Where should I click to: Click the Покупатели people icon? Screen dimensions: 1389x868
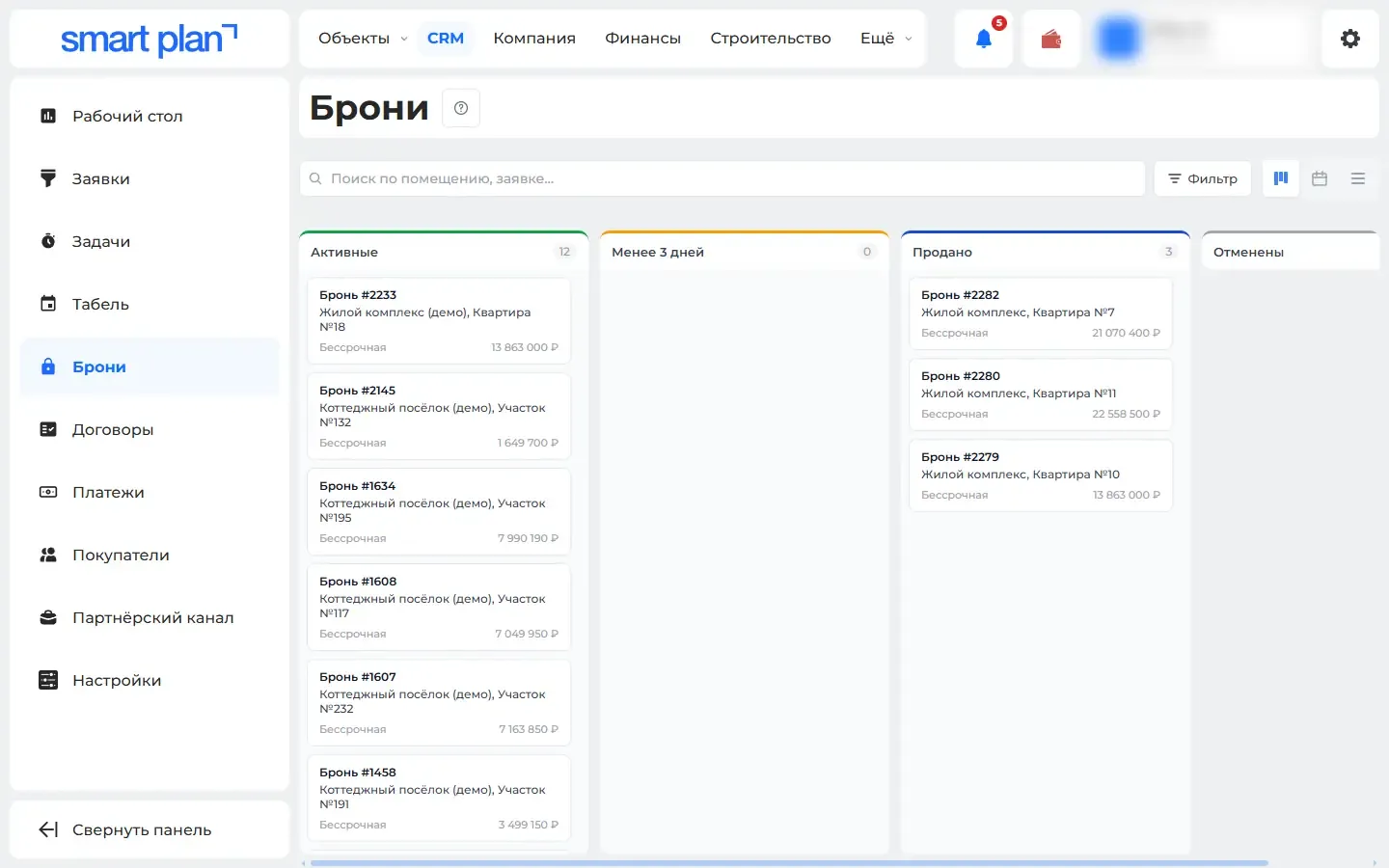pyautogui.click(x=48, y=555)
